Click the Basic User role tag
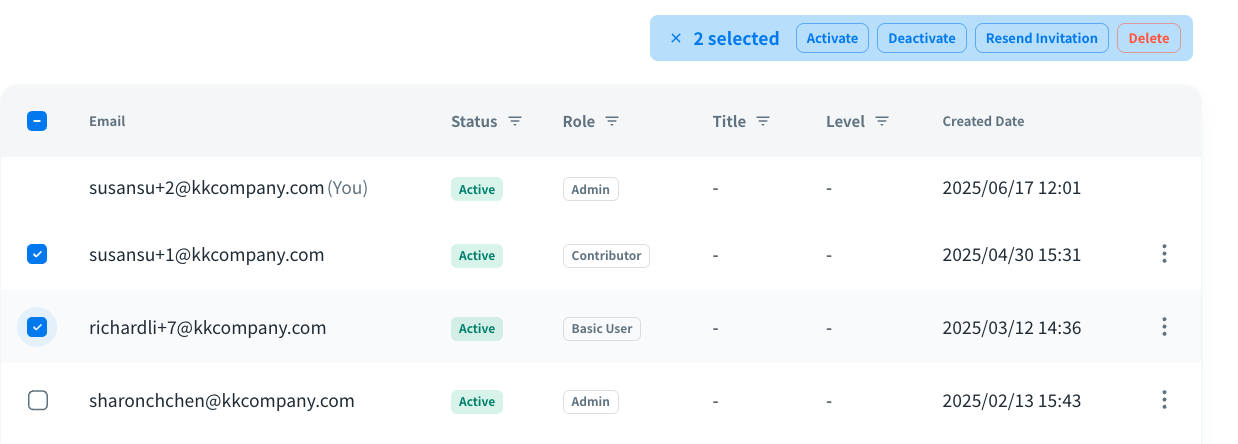 point(602,328)
